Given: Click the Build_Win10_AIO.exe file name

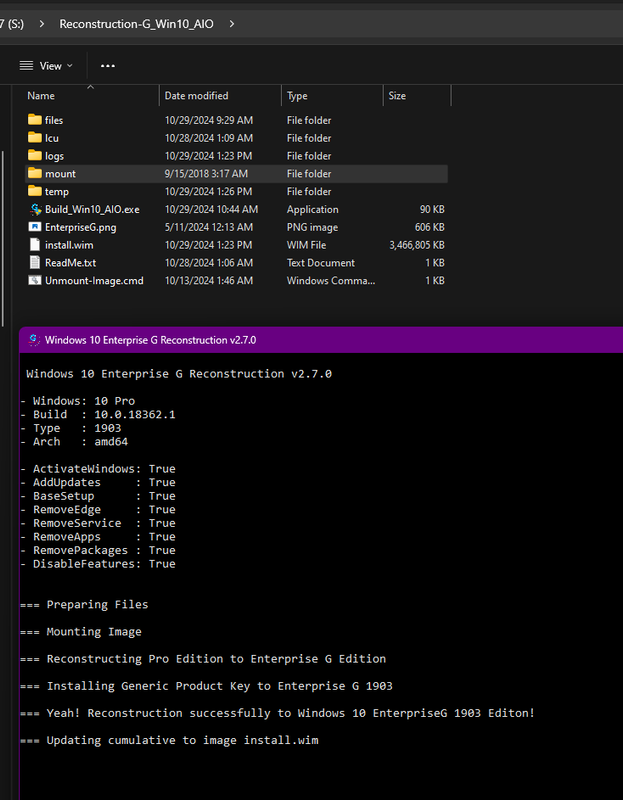Looking at the screenshot, I should pyautogui.click(x=92, y=210).
